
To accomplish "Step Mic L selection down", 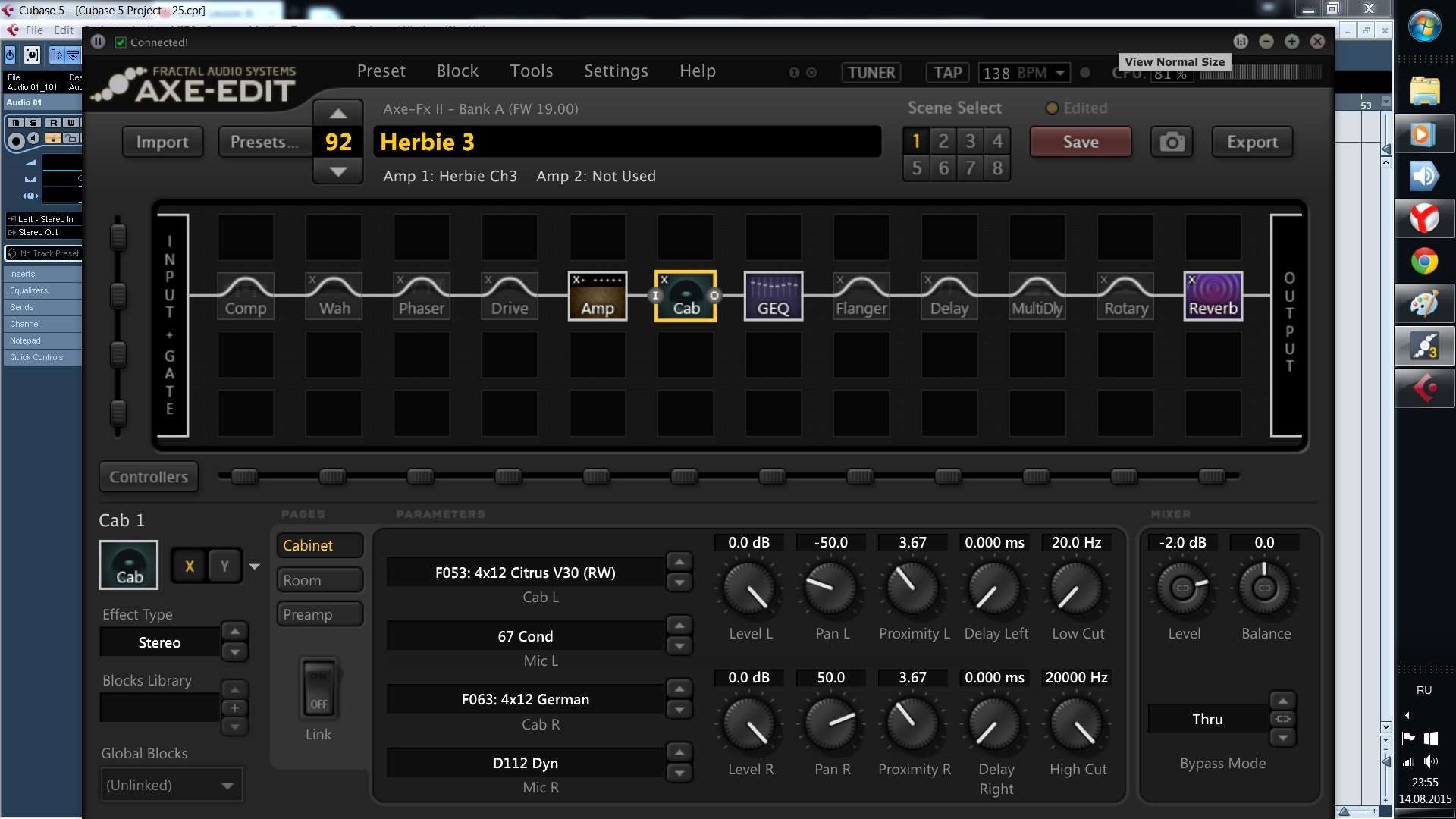I will [679, 646].
